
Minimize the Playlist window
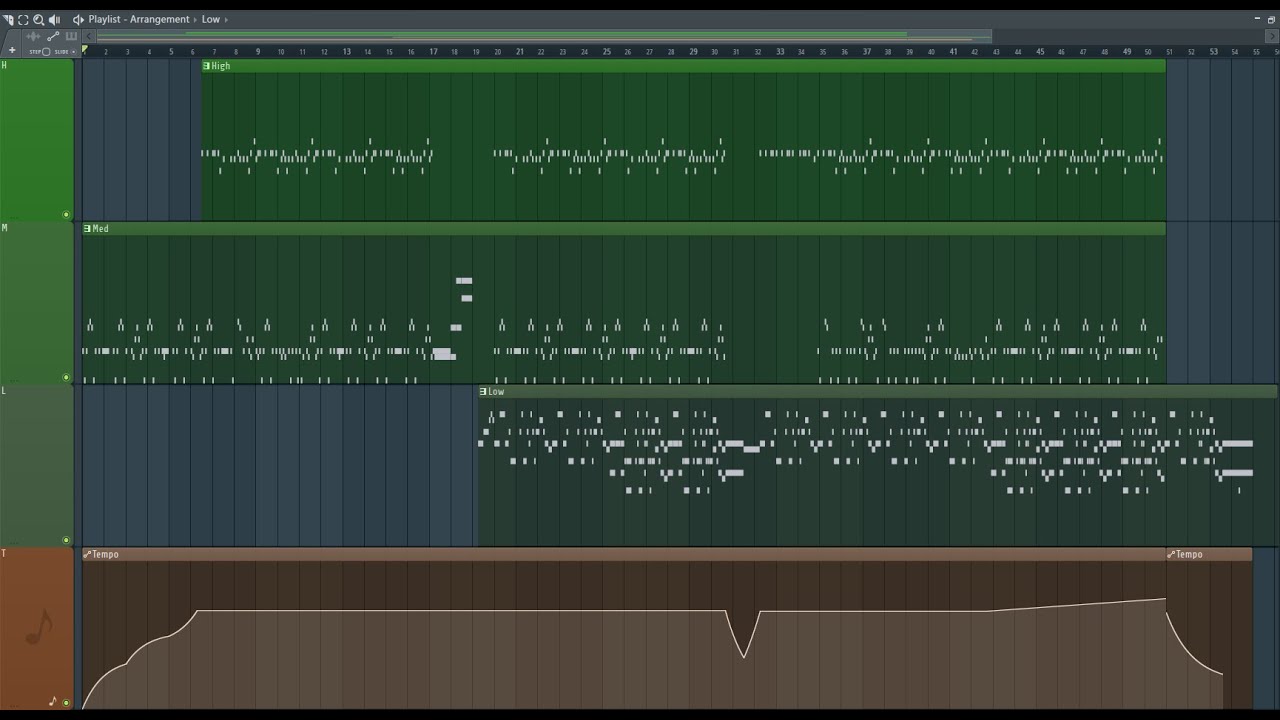click(1257, 19)
